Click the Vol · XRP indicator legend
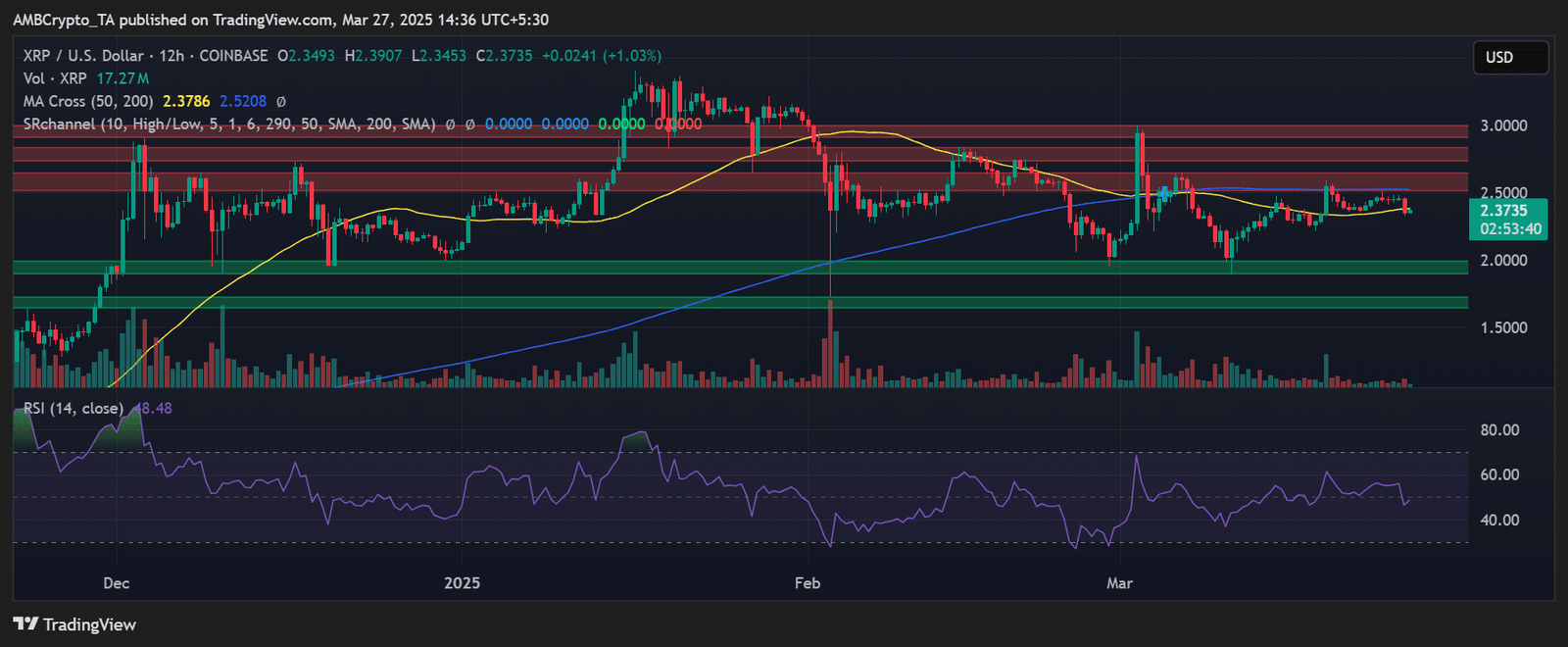Viewport: 1568px width, 647px height. point(55,78)
